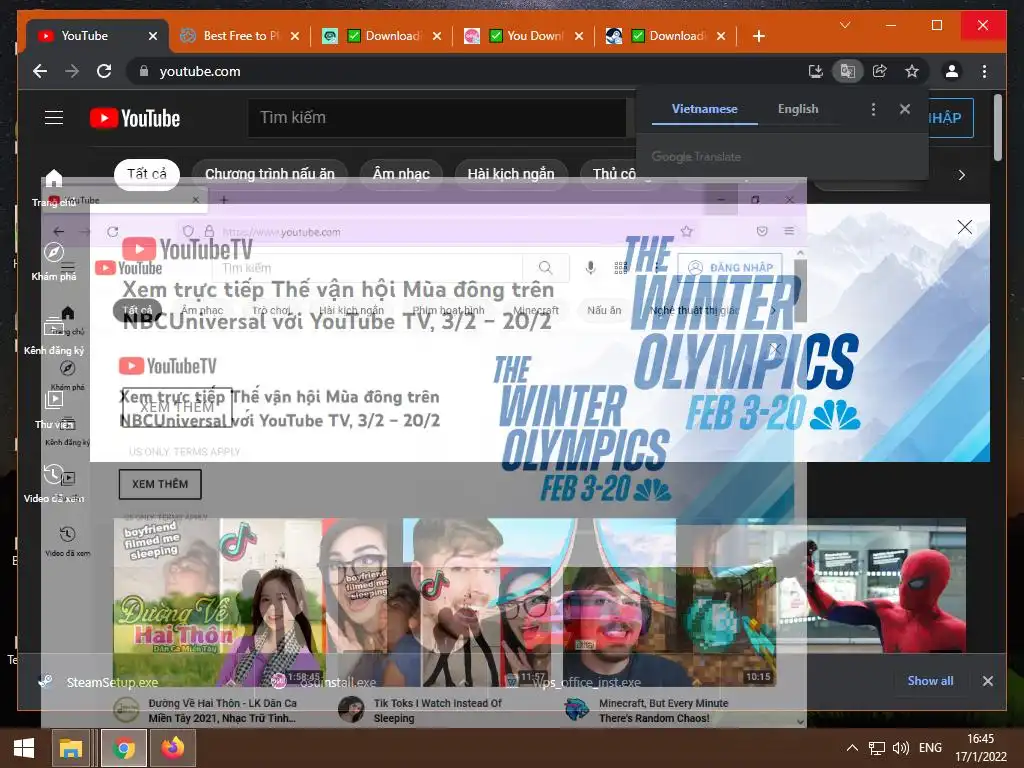1024x768 pixels.
Task: Open the YouTube hamburger guide menu in Chrome
Action: point(54,118)
